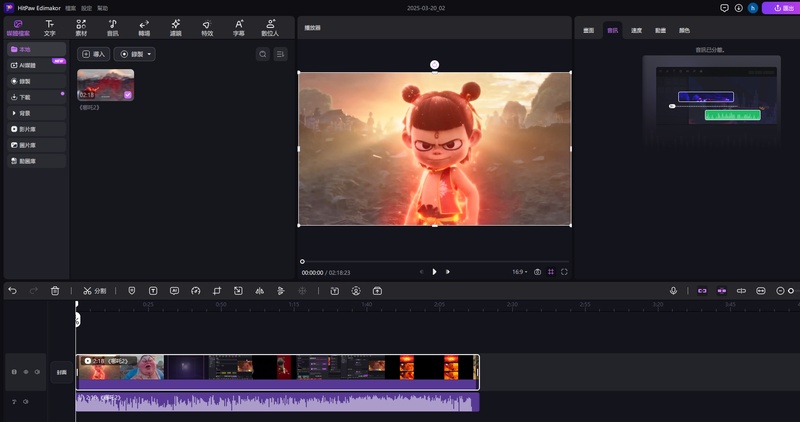
Task: Click the microphone voice-over record icon
Action: [x=673, y=290]
